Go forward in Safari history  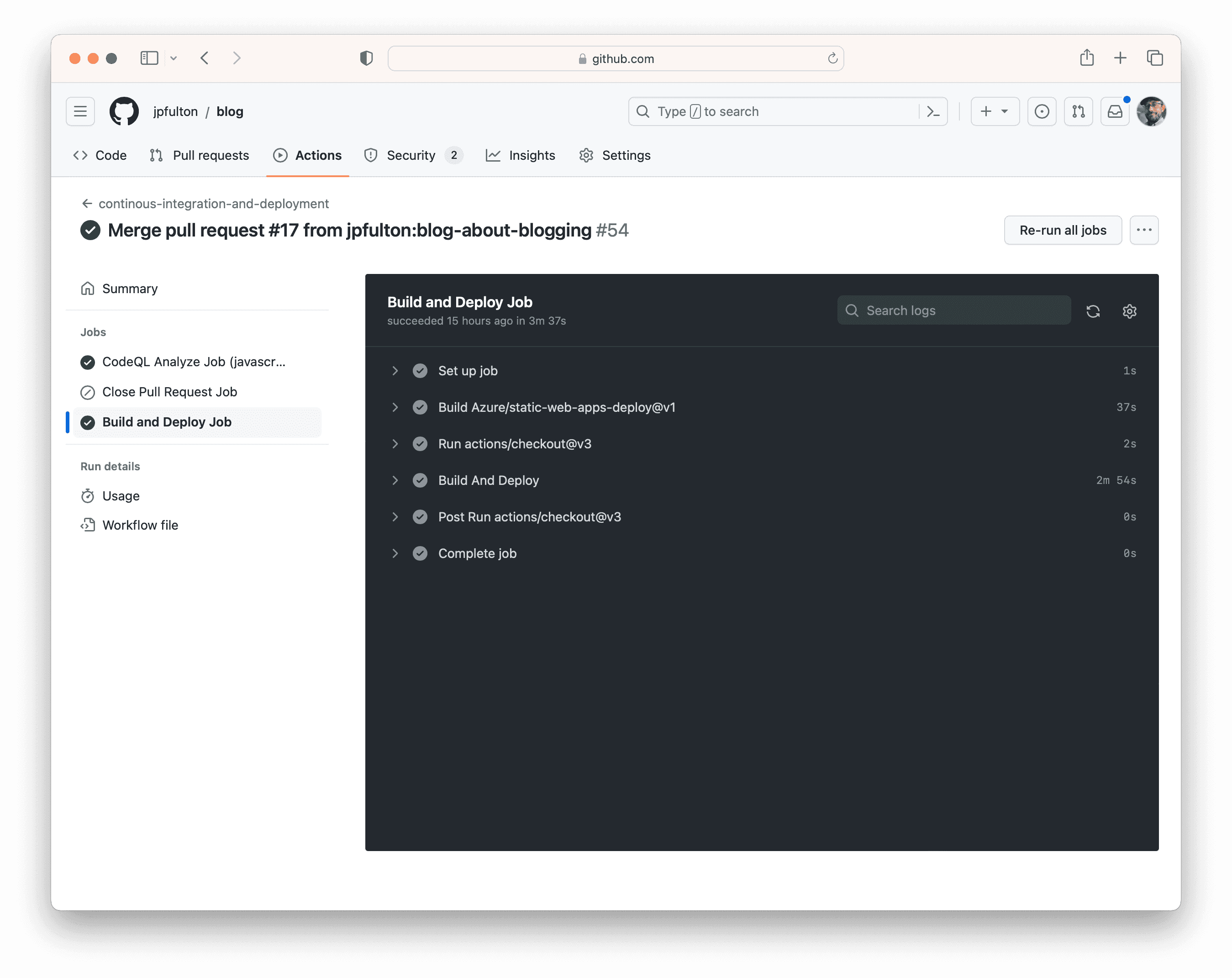[x=237, y=58]
